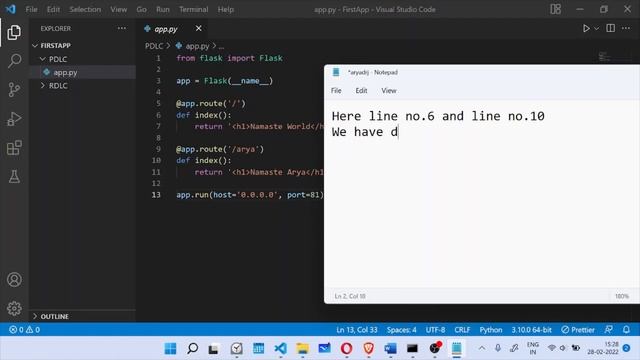Click Ln 13, Col 33 in status bar
Image resolution: width=640 pixels, height=360 pixels.
pyautogui.click(x=357, y=329)
